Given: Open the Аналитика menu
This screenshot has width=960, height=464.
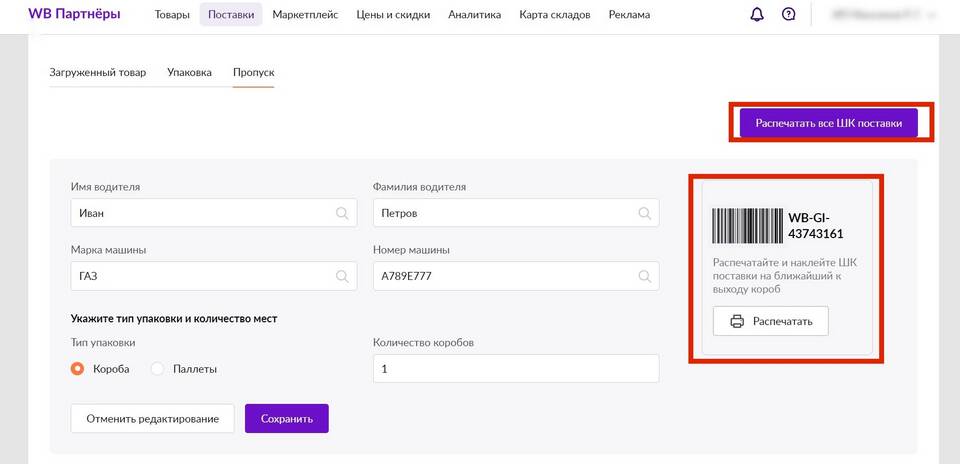Looking at the screenshot, I should [x=474, y=15].
